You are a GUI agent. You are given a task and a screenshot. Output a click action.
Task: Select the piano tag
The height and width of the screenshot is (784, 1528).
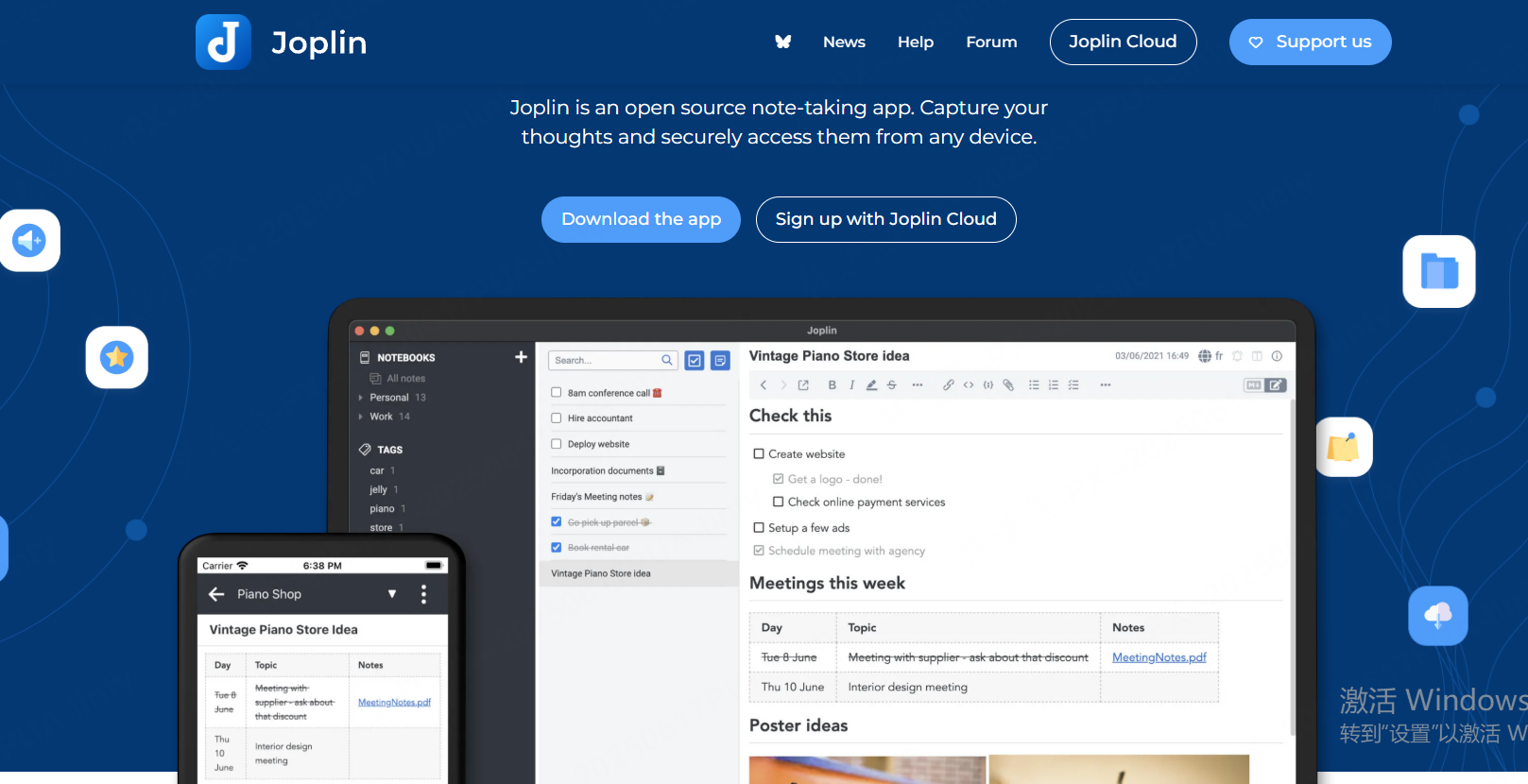click(382, 508)
